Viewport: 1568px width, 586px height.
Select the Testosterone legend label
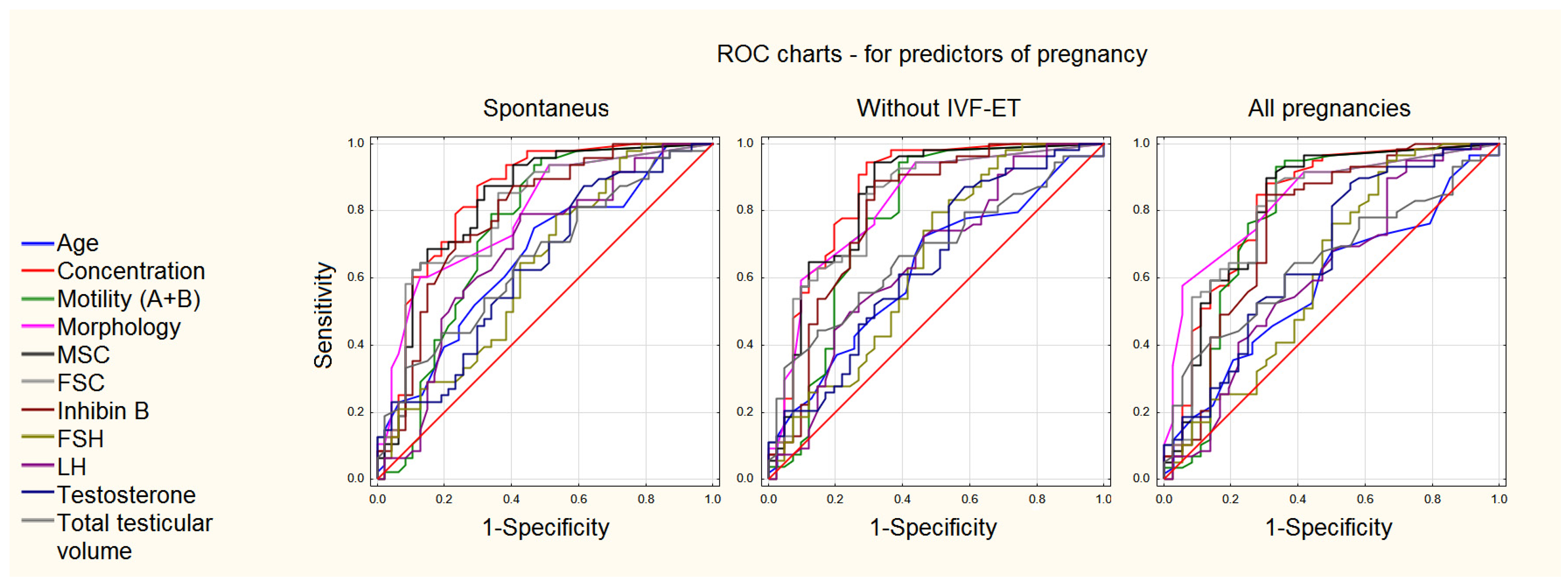[127, 495]
